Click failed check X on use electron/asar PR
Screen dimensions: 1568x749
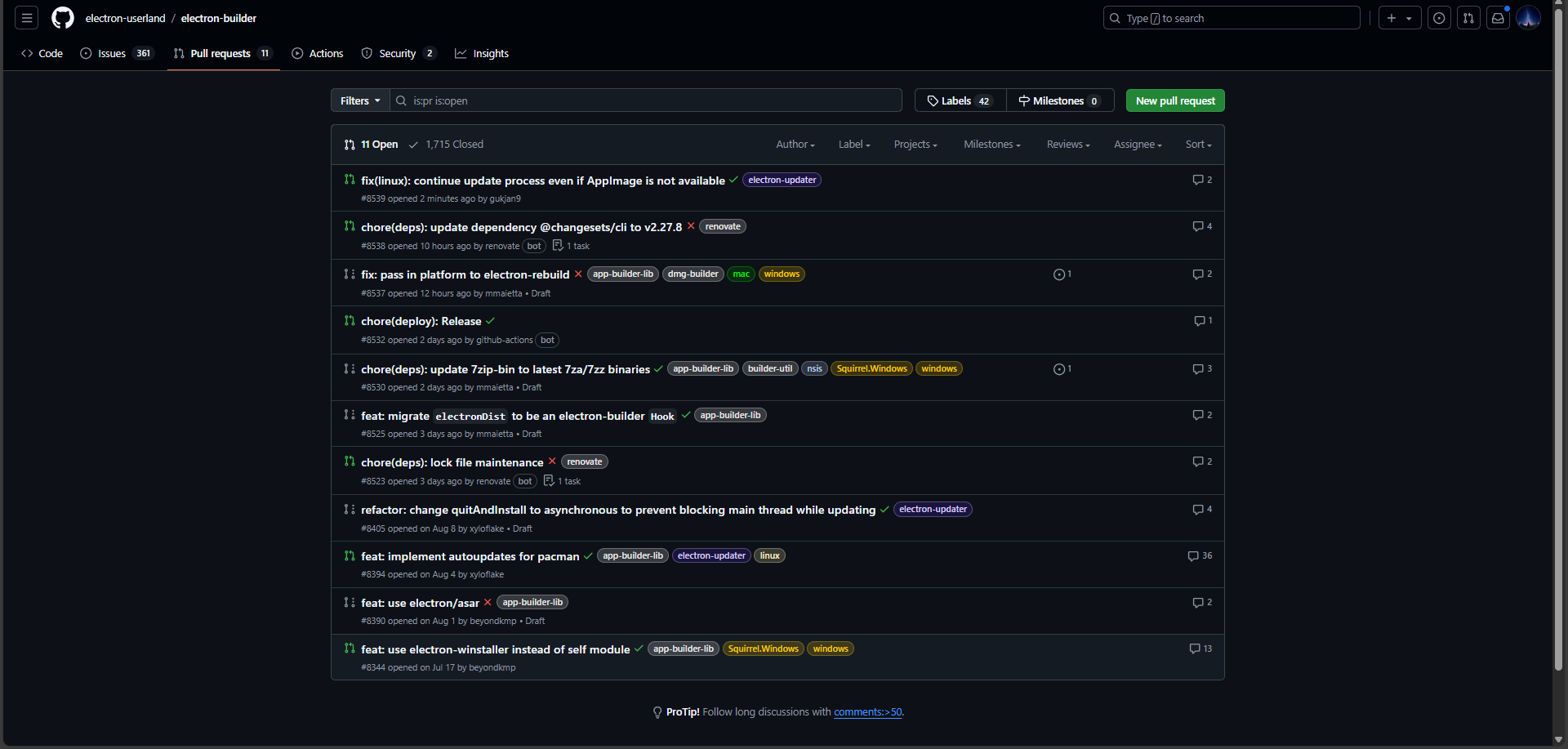click(x=488, y=602)
